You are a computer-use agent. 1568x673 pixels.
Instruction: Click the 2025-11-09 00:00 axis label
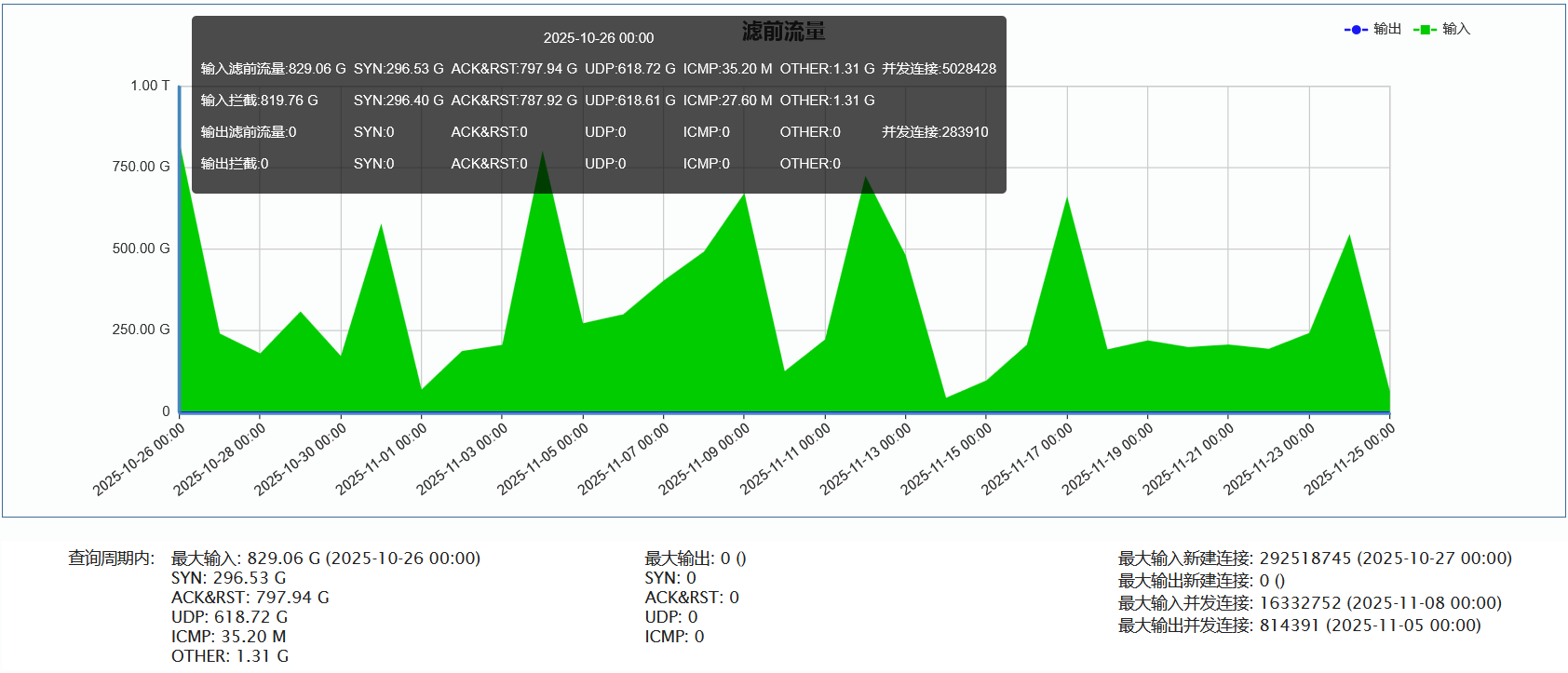[x=705, y=459]
